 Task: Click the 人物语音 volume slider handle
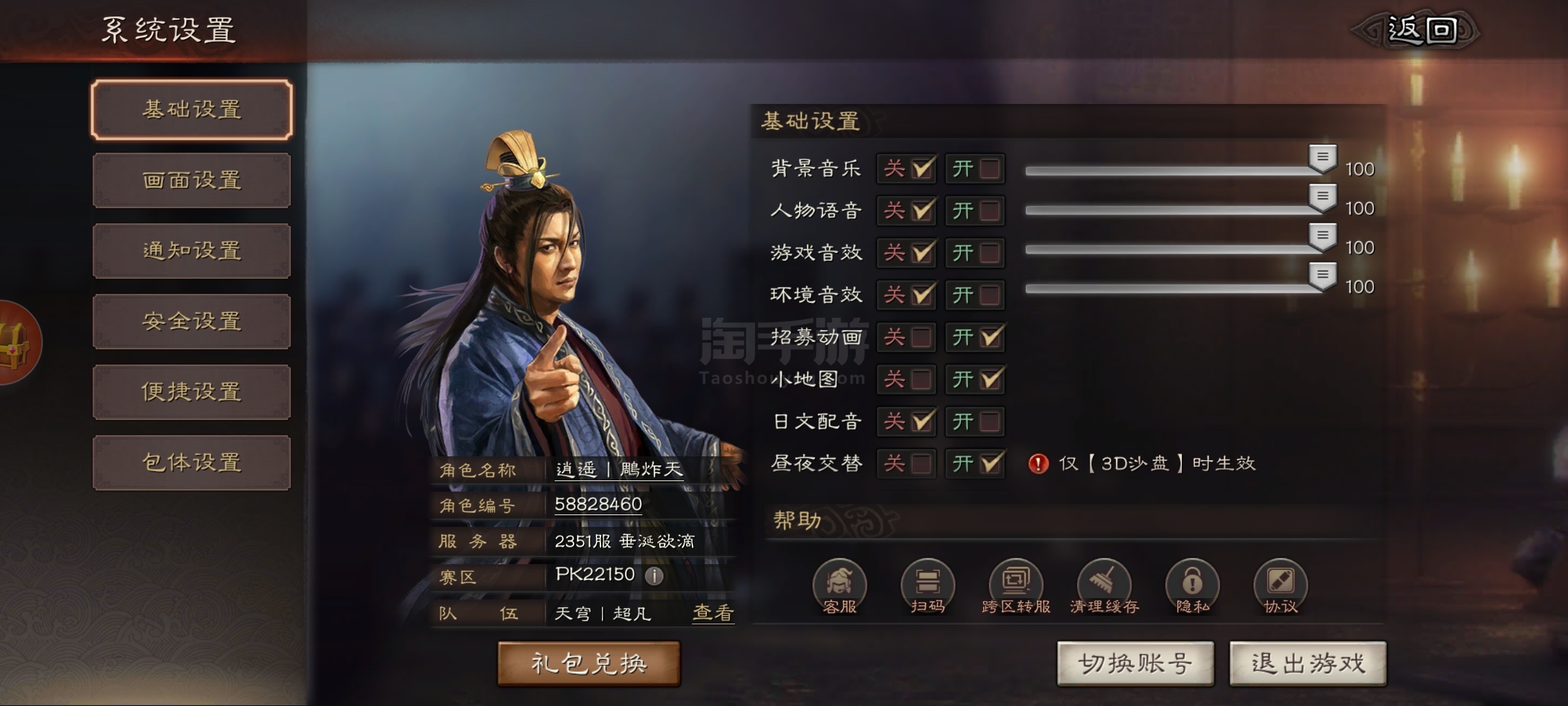pos(1322,199)
